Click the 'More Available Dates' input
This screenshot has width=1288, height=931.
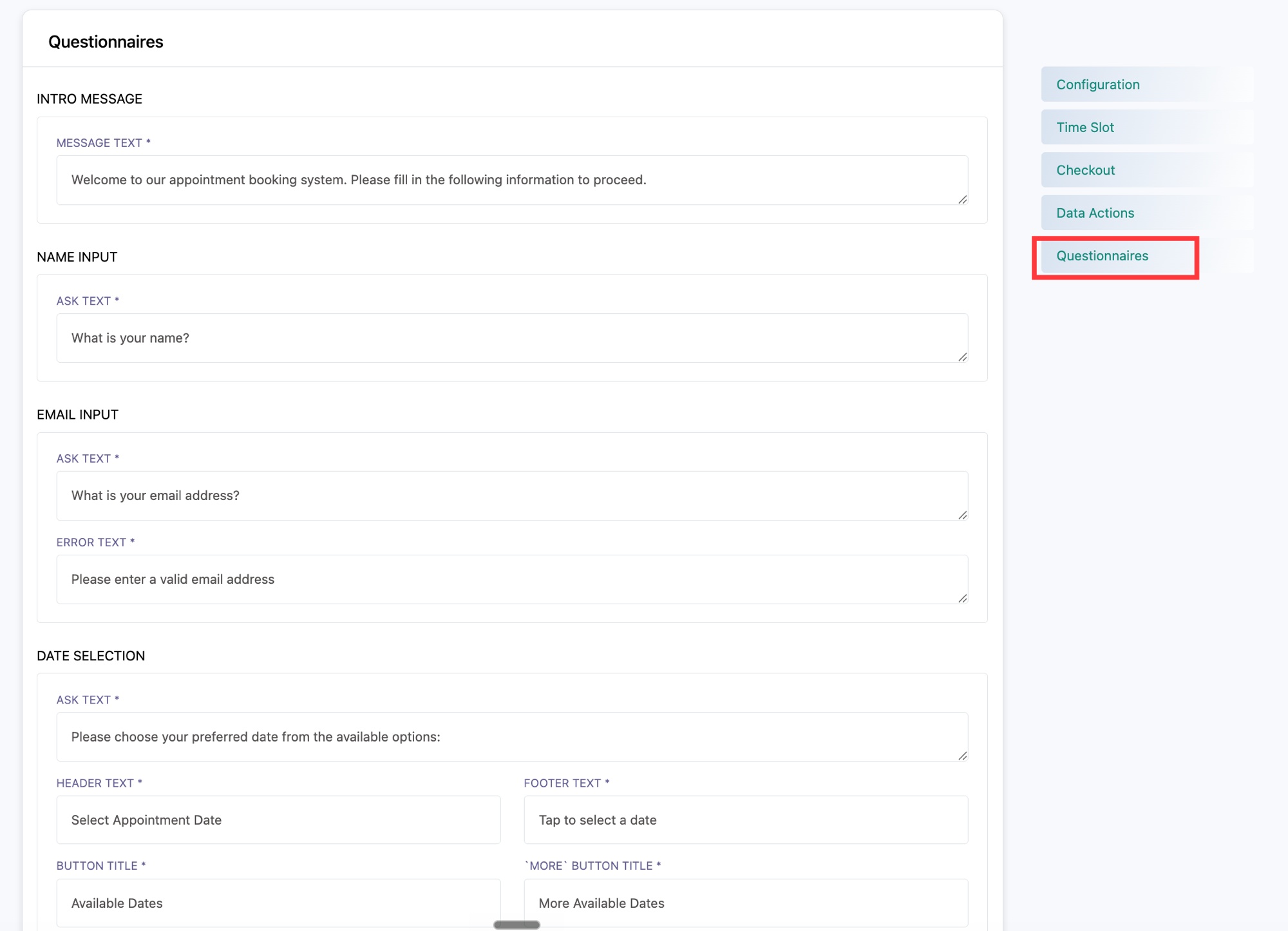[746, 903]
